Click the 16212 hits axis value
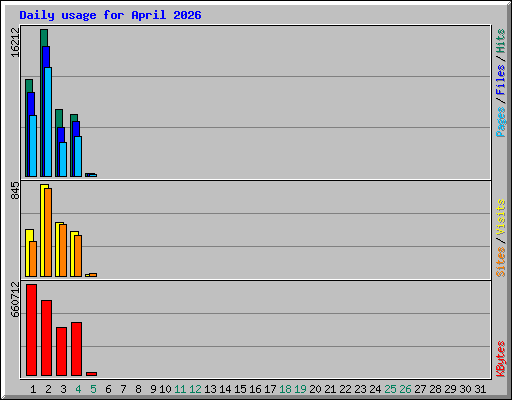 pos(15,42)
